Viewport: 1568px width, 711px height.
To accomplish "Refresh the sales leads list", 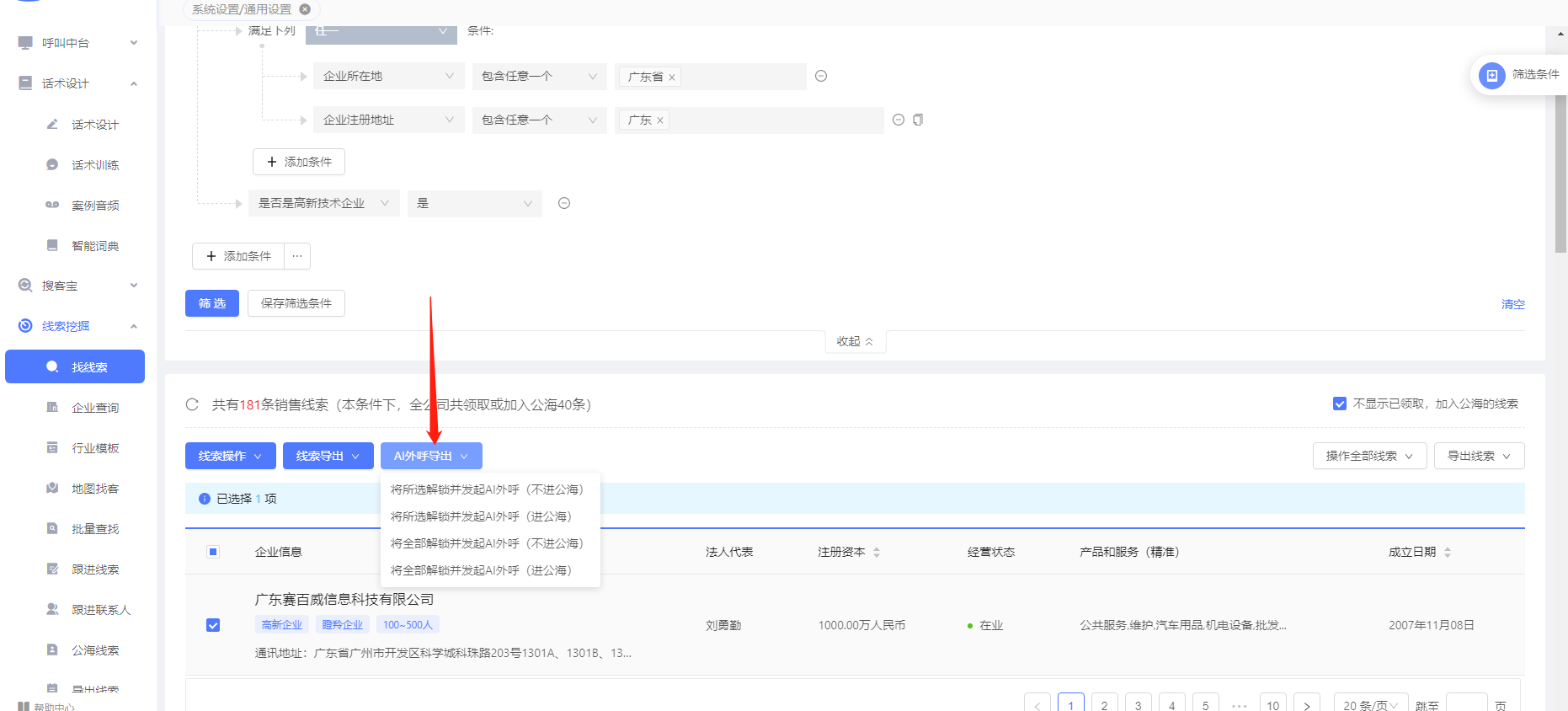I will pyautogui.click(x=192, y=404).
